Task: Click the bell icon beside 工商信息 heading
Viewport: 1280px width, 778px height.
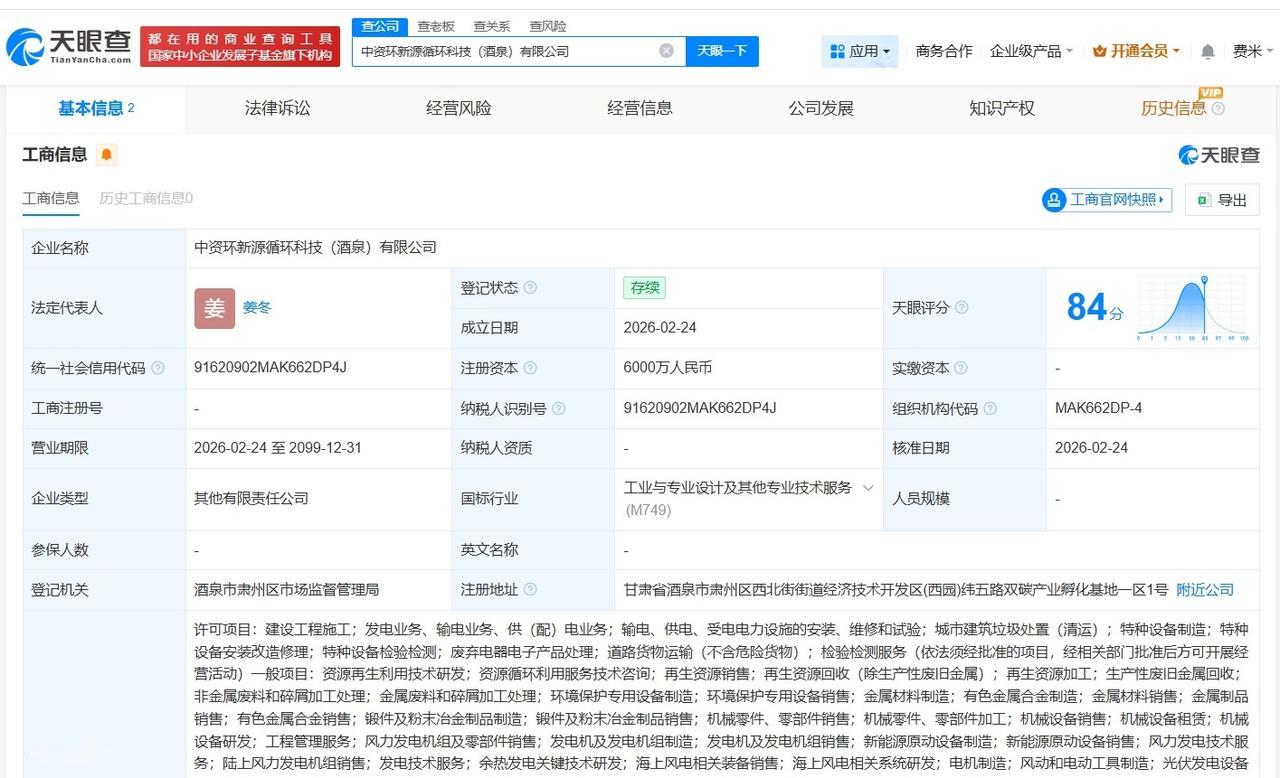Action: [x=107, y=155]
